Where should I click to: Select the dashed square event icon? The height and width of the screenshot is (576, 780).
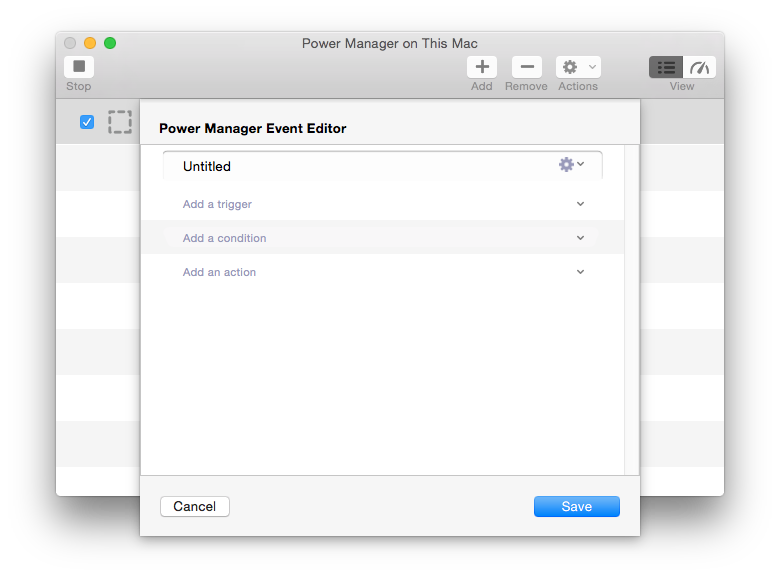120,122
